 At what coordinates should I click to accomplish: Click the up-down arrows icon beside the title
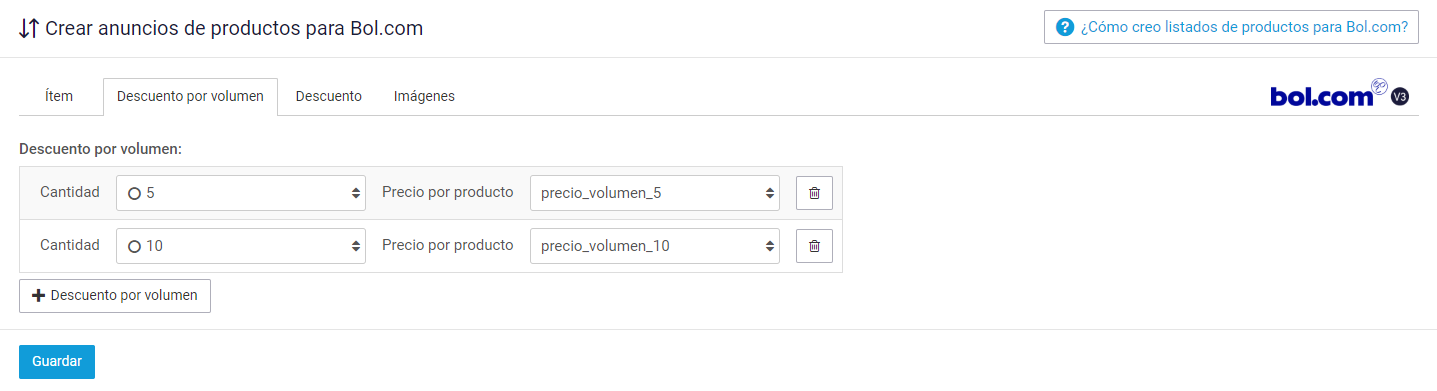click(x=29, y=28)
